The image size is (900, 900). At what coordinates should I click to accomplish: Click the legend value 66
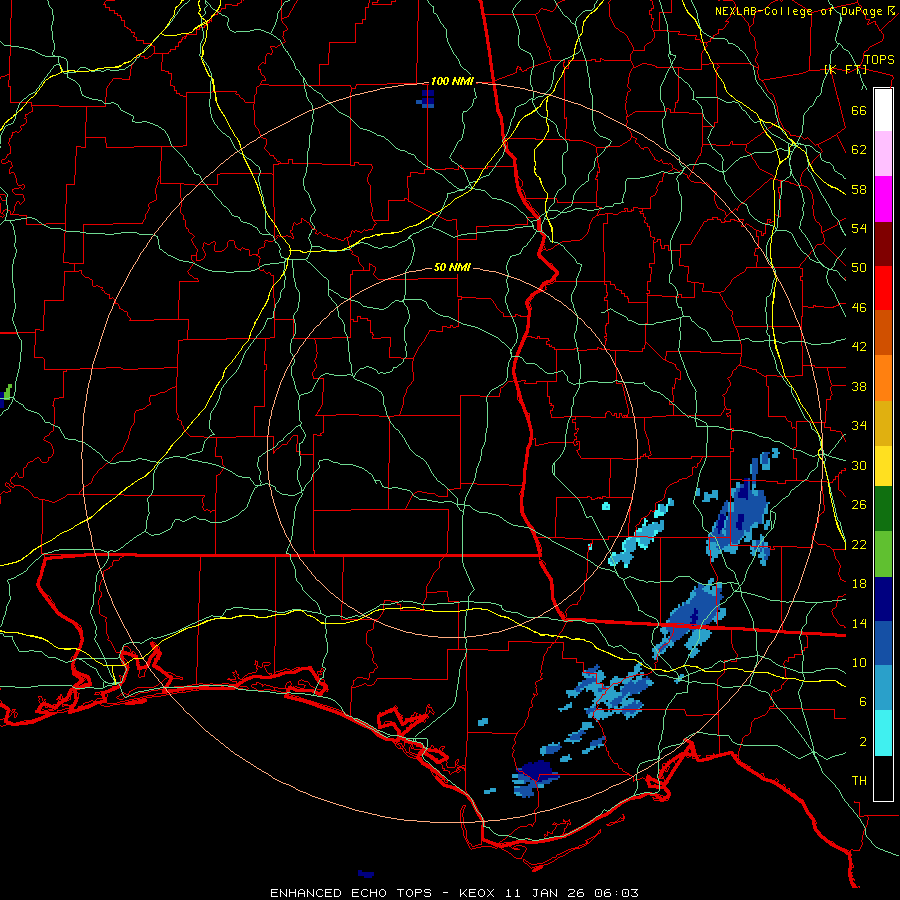pos(859,110)
